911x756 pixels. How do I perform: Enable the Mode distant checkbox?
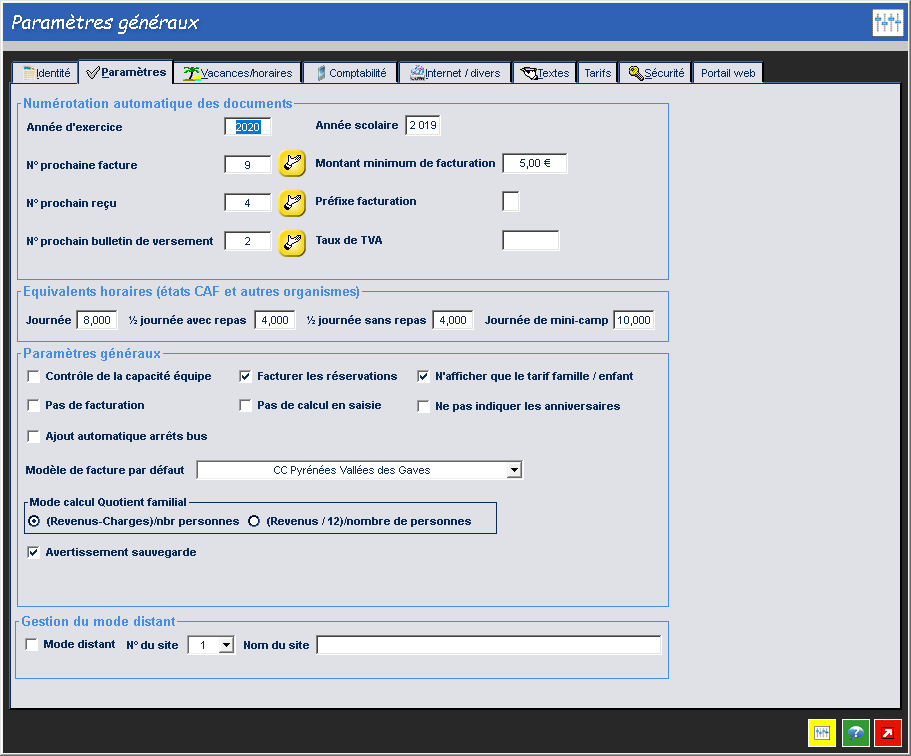pyautogui.click(x=32, y=645)
